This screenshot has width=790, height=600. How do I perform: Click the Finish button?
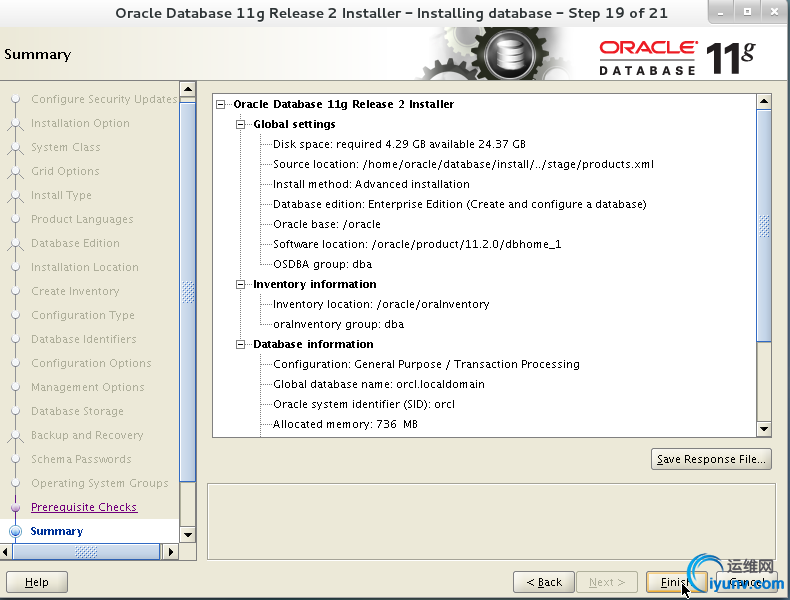pos(675,582)
